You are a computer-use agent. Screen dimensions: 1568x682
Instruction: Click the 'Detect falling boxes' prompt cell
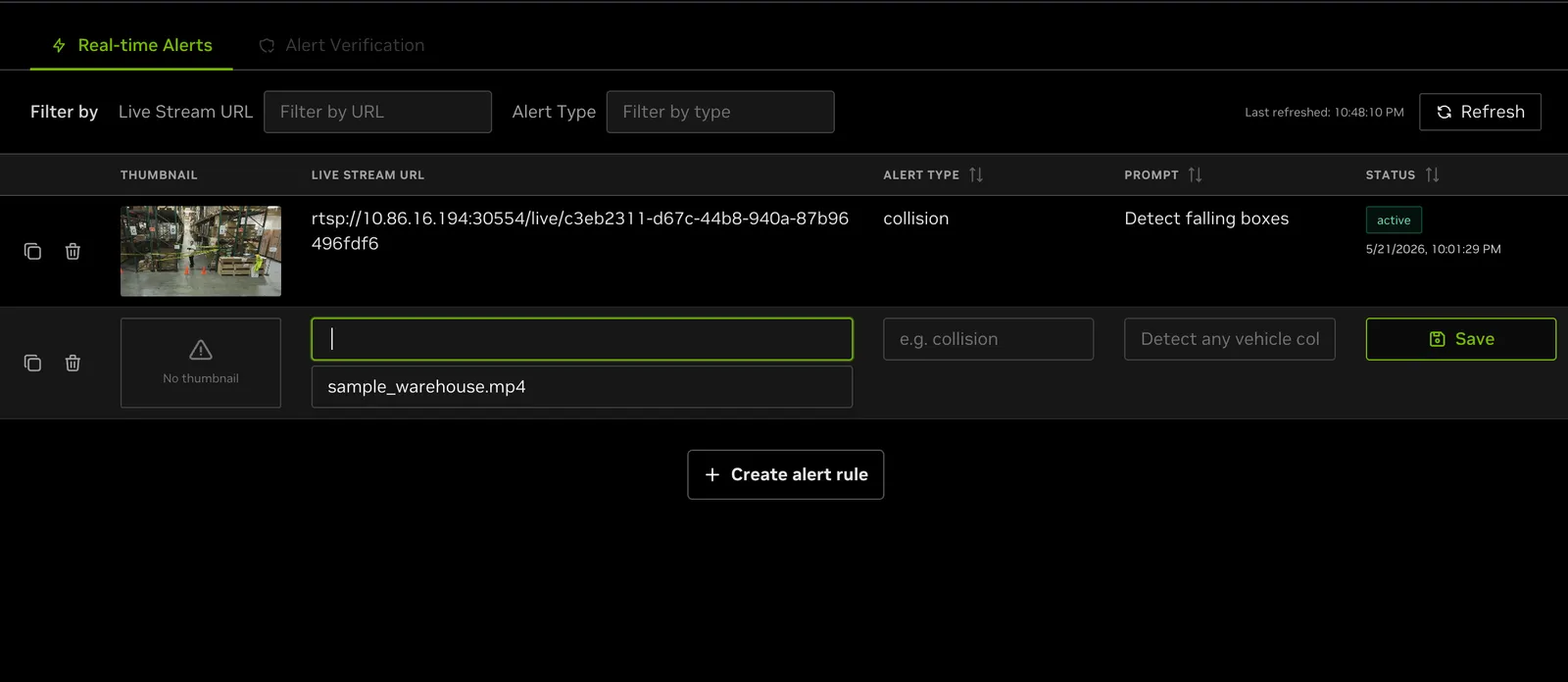pyautogui.click(x=1206, y=219)
